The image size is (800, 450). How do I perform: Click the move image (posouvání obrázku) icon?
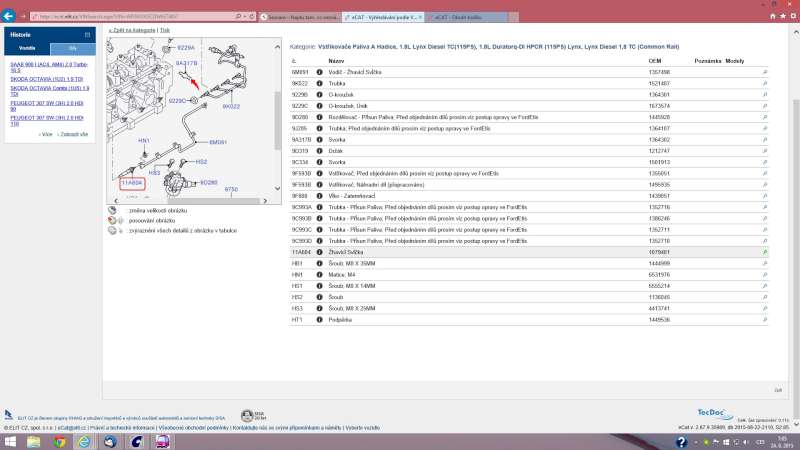pyautogui.click(x=113, y=220)
